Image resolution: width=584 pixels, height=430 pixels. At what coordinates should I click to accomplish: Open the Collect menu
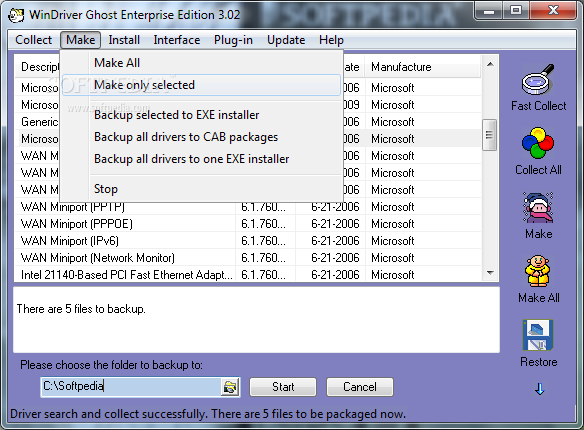(34, 40)
